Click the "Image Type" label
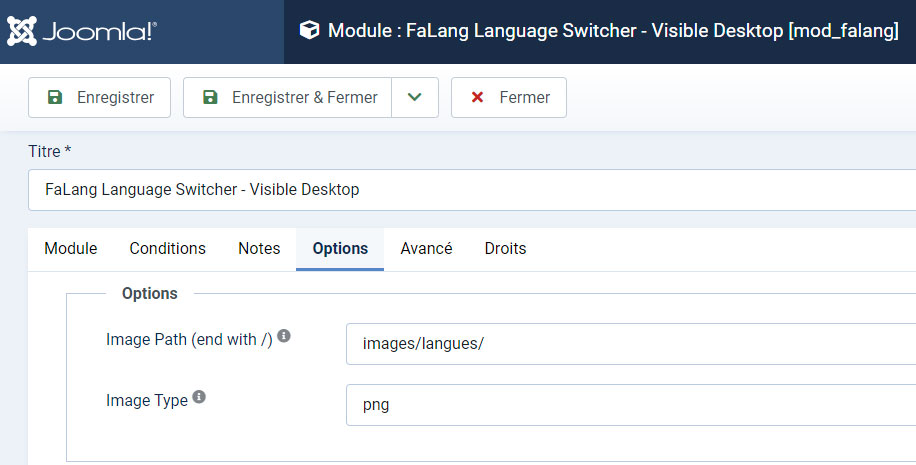This screenshot has height=465, width=916. (x=147, y=401)
